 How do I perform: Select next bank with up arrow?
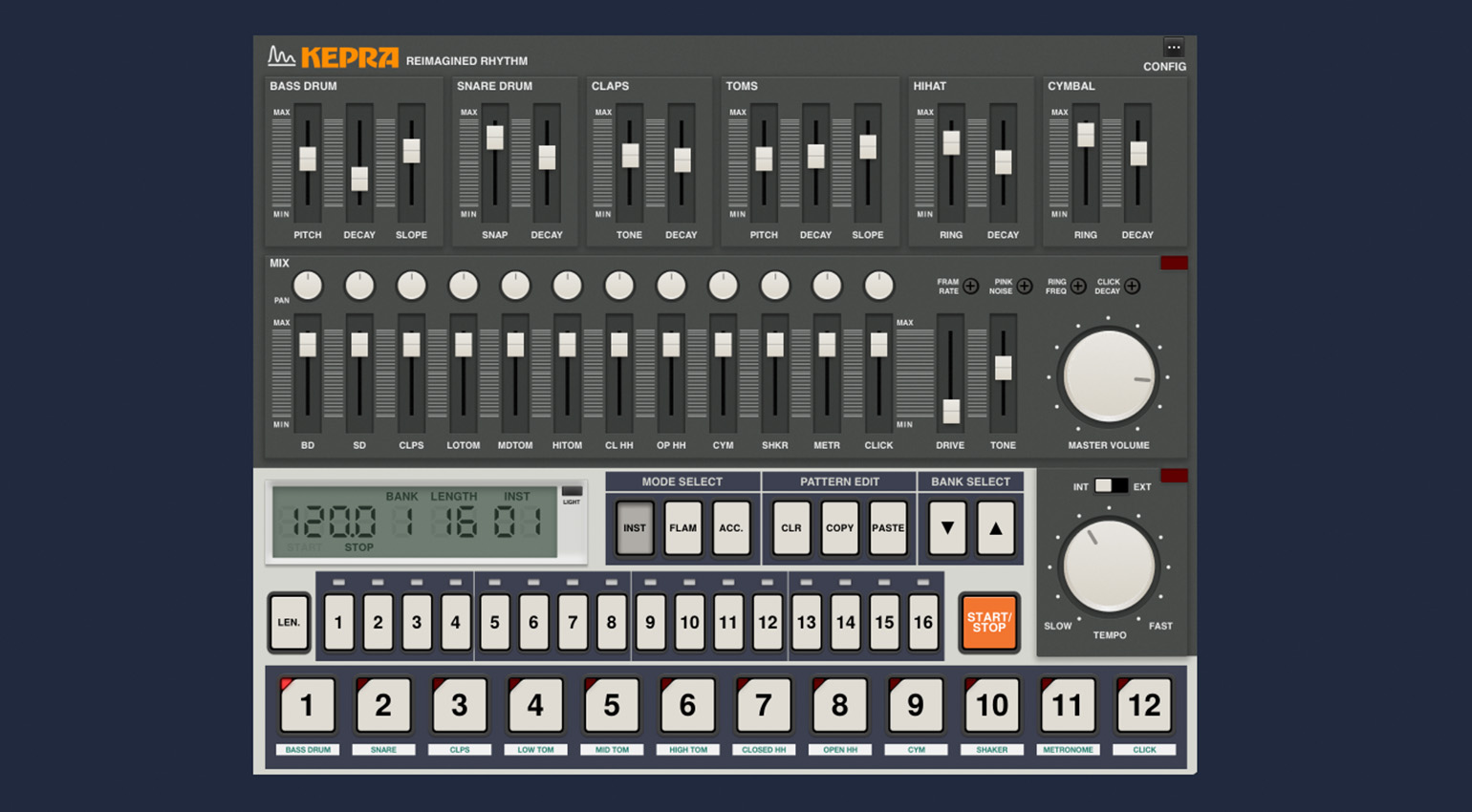point(995,527)
